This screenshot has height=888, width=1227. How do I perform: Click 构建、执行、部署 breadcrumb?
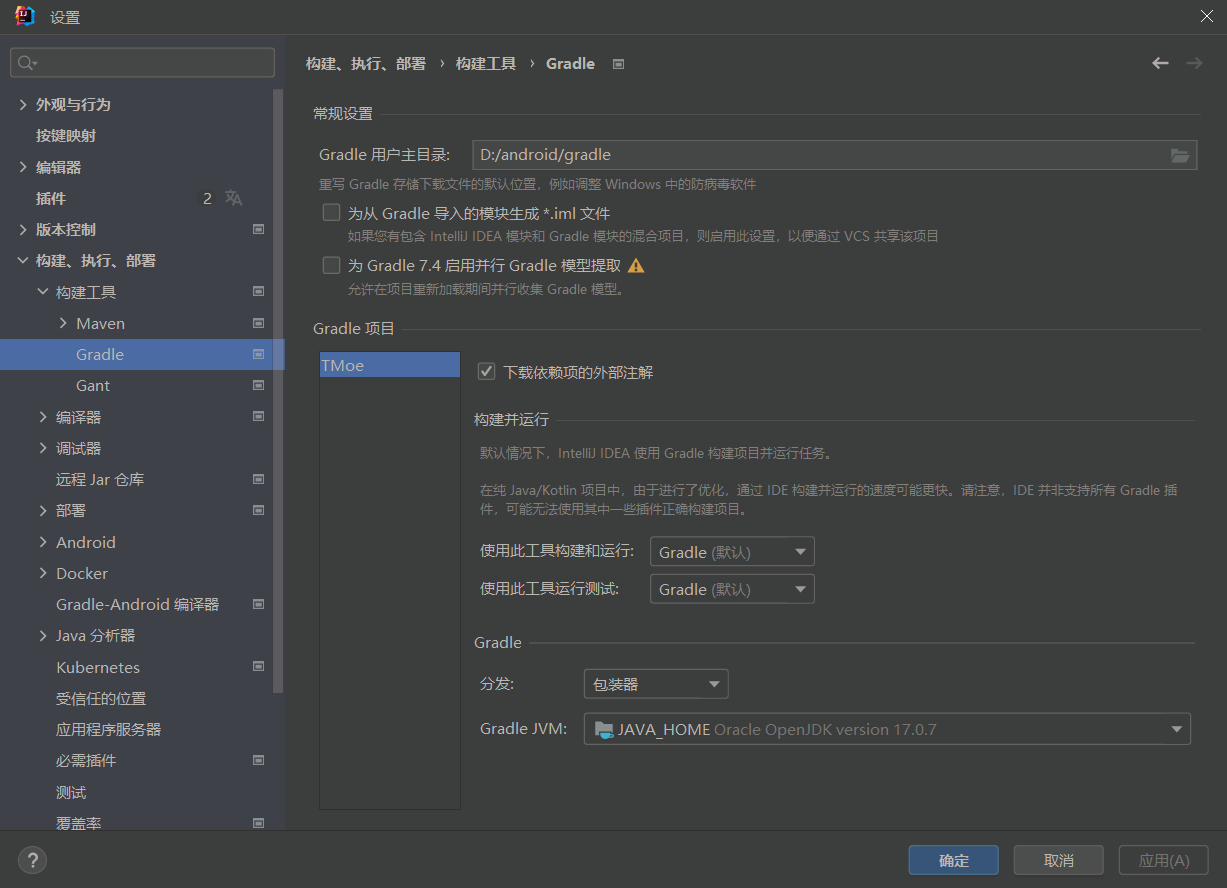point(365,63)
